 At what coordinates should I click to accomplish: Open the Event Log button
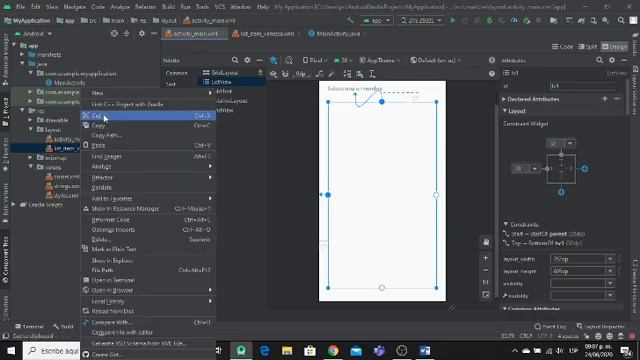click(x=550, y=326)
